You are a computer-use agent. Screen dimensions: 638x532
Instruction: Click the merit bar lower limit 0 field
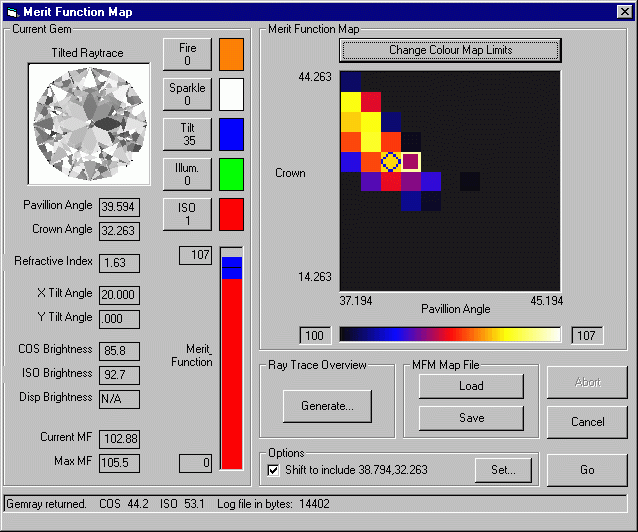click(x=195, y=463)
